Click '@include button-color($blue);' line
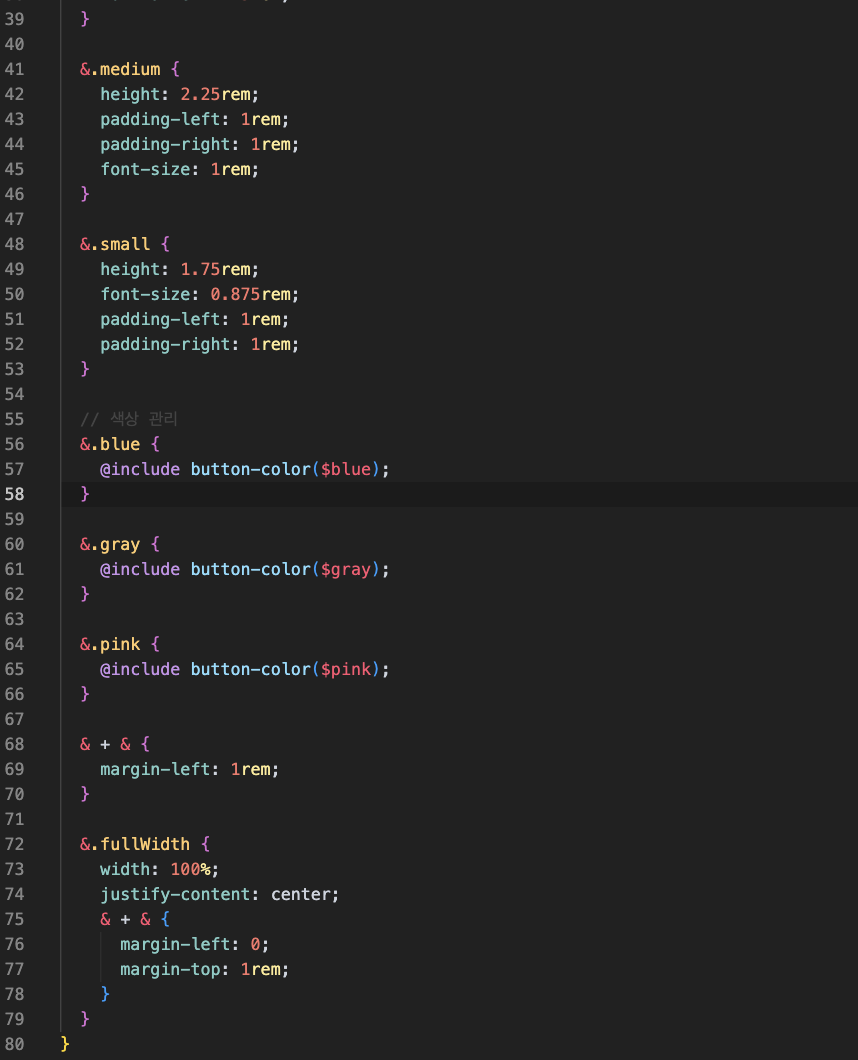 pyautogui.click(x=245, y=469)
